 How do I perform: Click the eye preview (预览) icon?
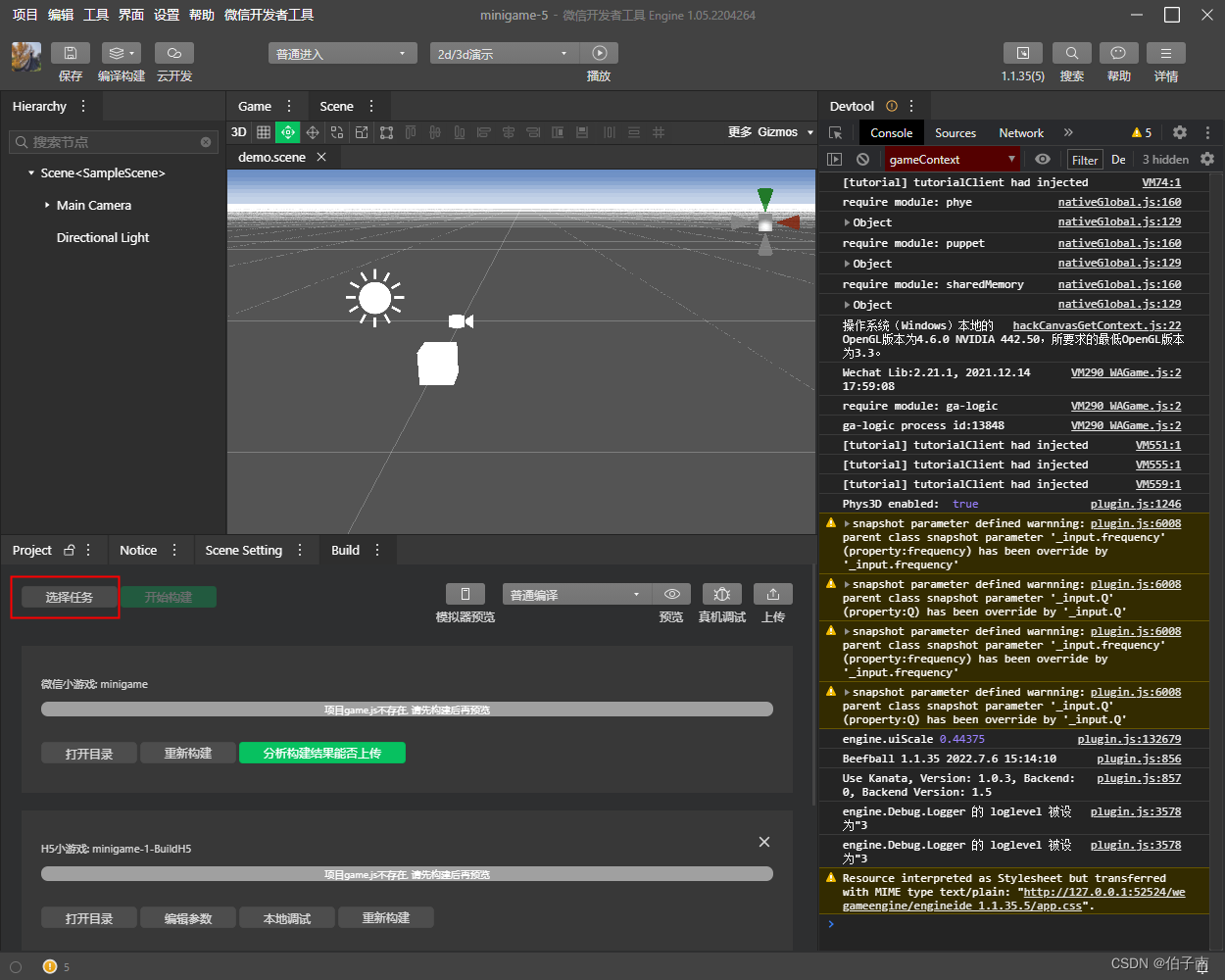tap(671, 594)
